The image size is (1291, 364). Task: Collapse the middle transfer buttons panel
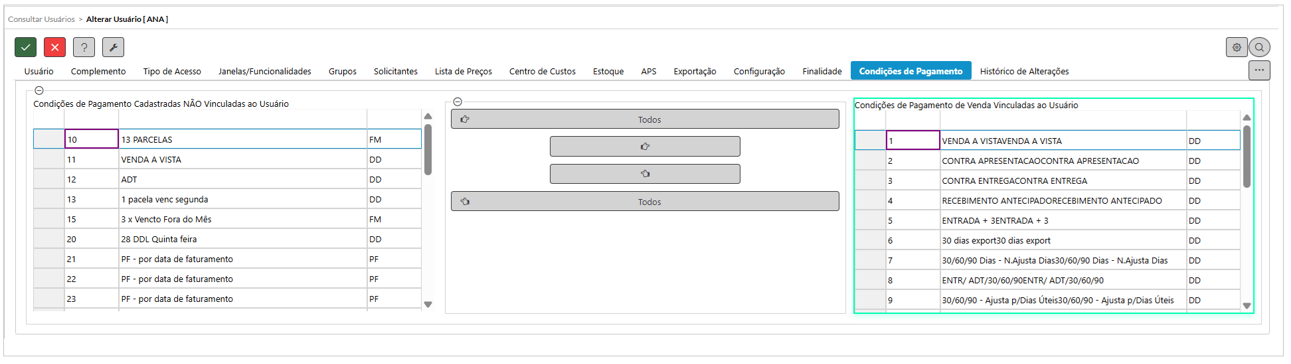(457, 101)
